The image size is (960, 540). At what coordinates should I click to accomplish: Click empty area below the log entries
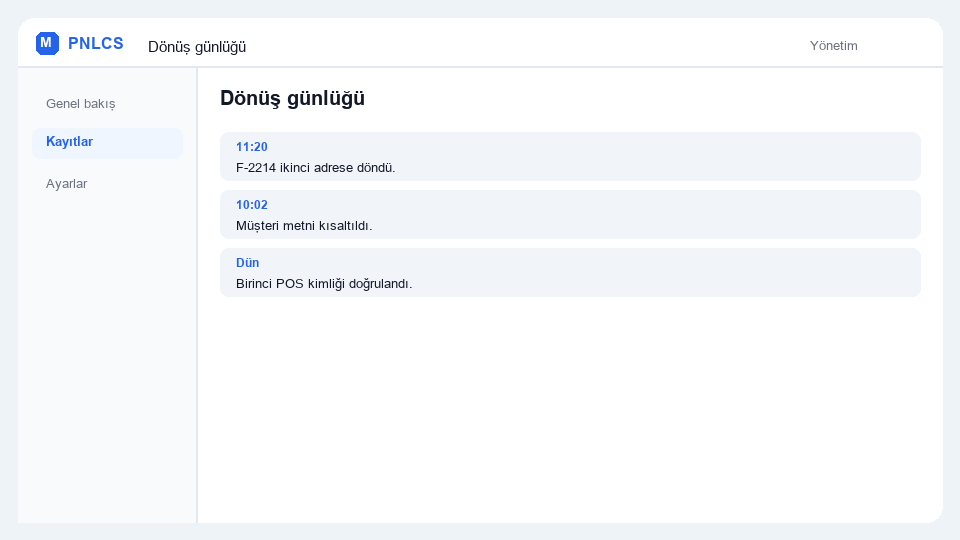click(x=570, y=410)
